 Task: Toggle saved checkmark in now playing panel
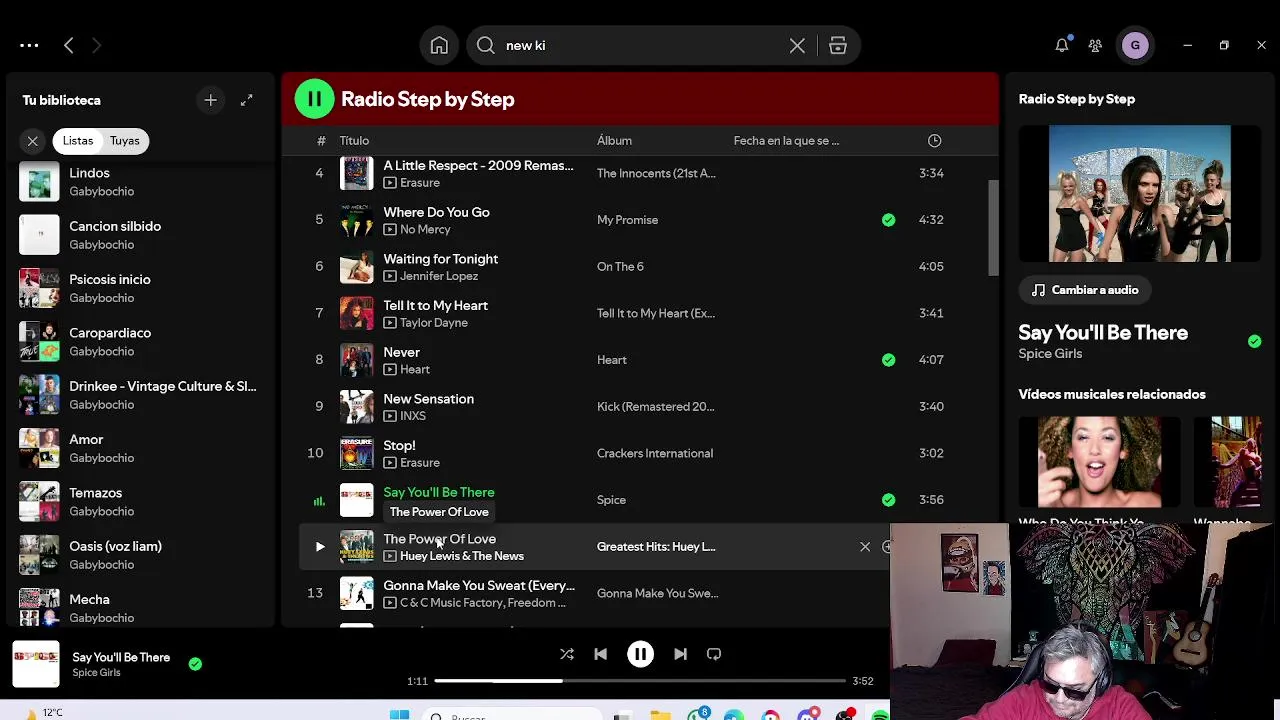point(1254,341)
